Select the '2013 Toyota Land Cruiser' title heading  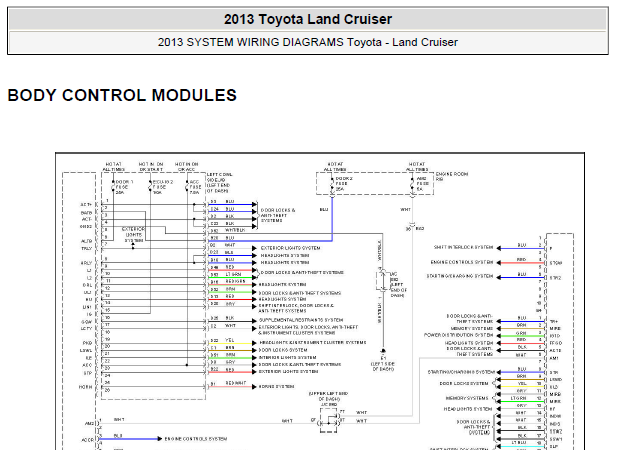click(x=308, y=19)
